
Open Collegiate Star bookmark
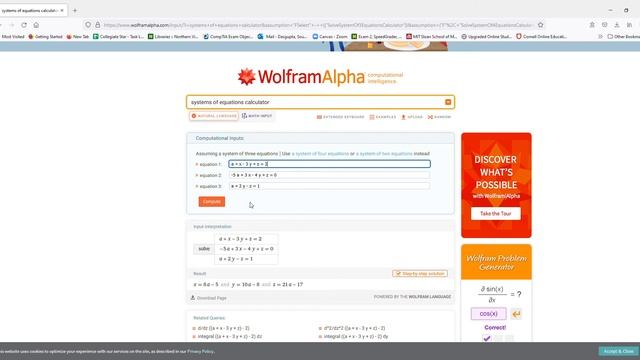[118, 36]
